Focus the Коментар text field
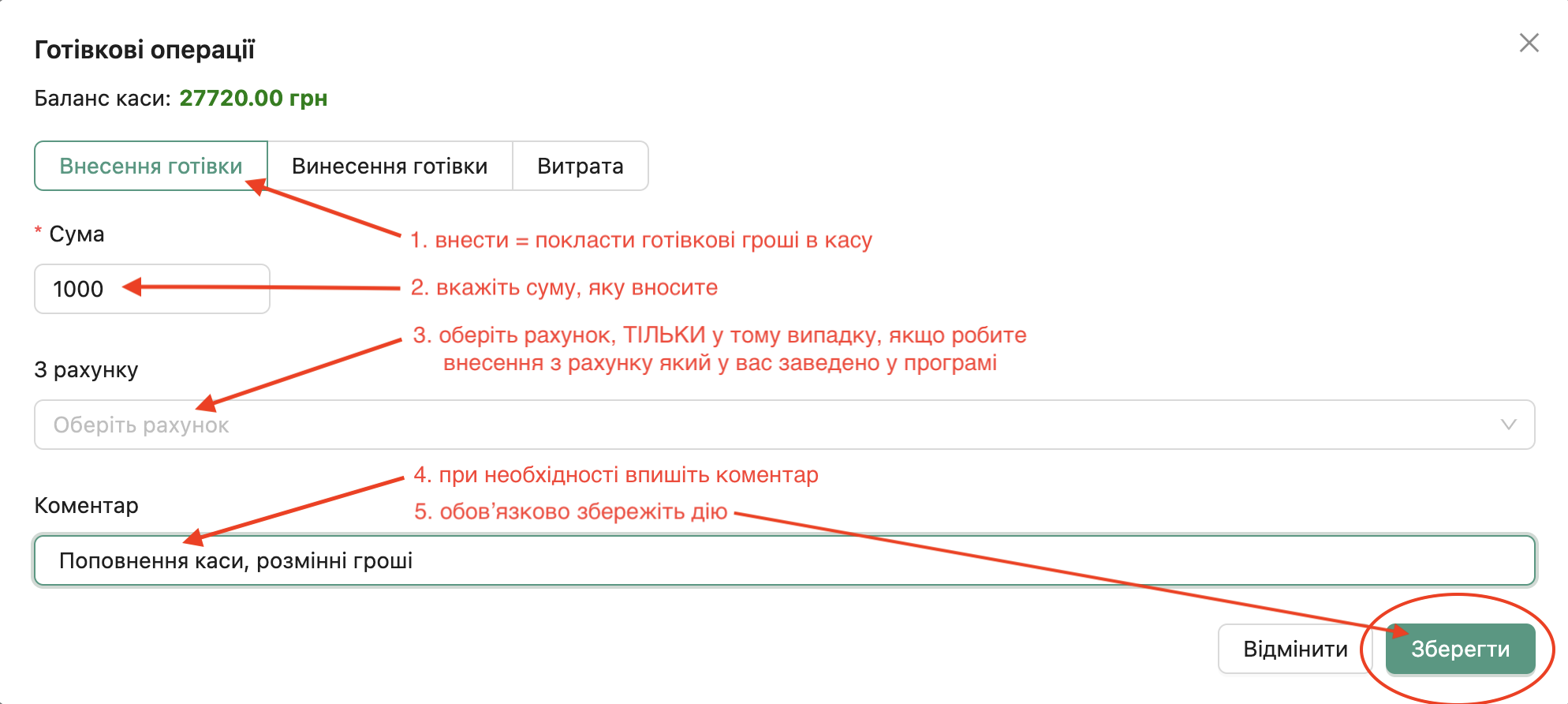This screenshot has width=1568, height=704. click(x=784, y=560)
